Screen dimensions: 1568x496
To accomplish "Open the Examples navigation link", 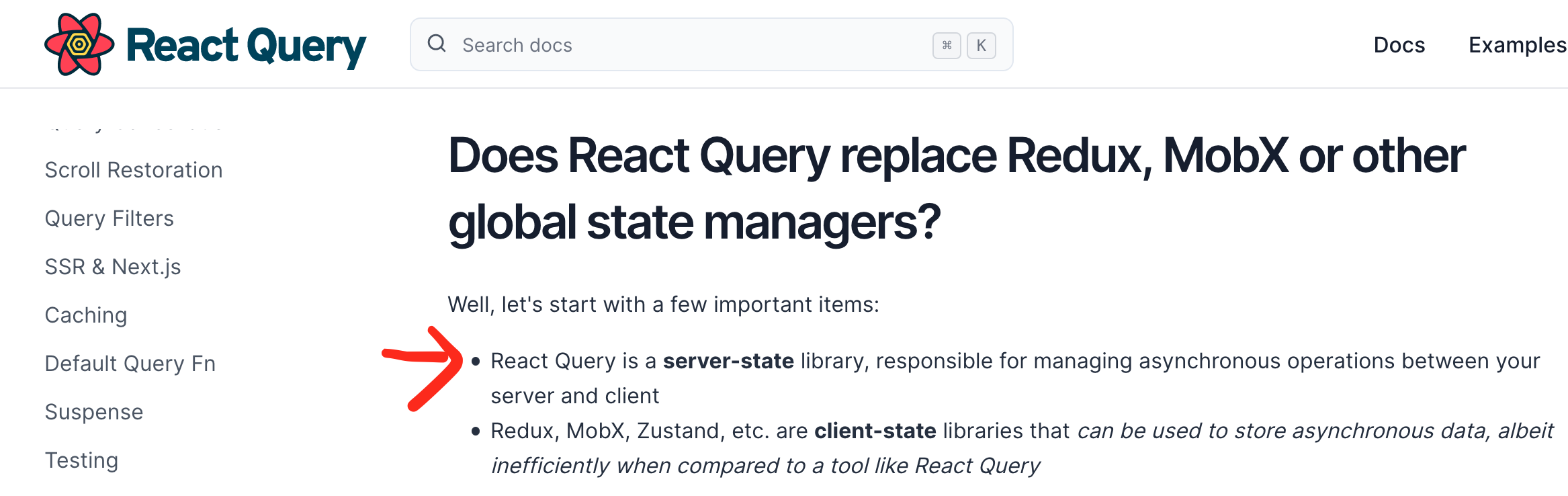I will 1518,45.
